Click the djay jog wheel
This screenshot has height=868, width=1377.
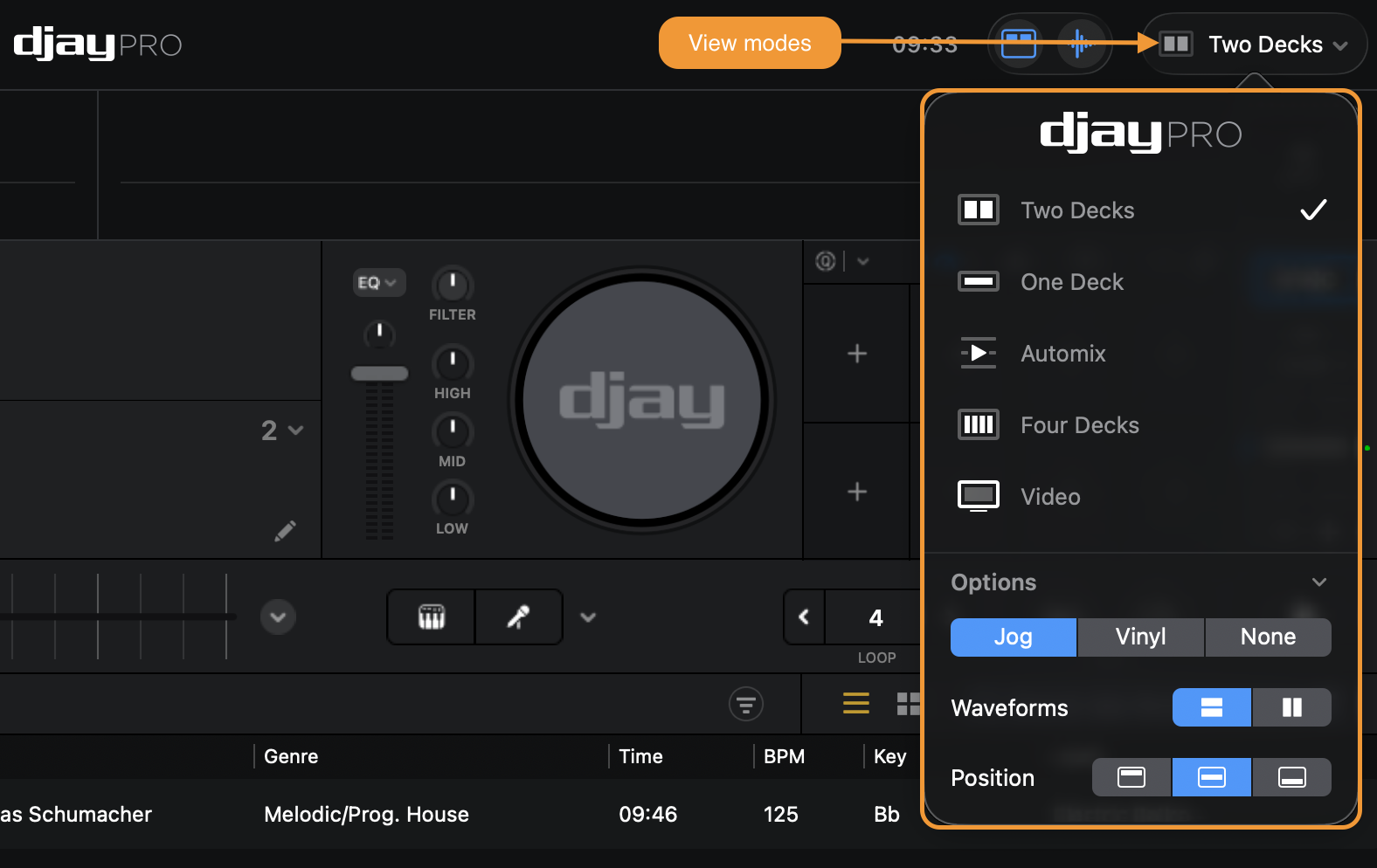point(642,400)
